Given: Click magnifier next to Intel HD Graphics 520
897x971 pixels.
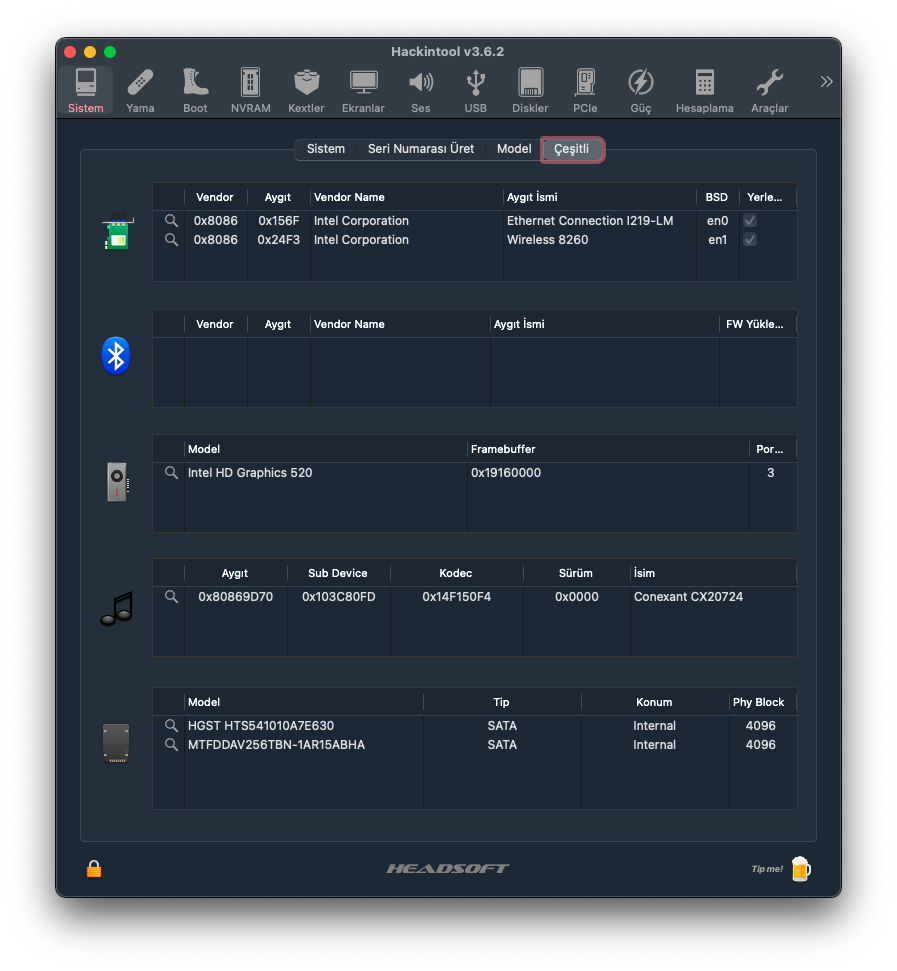Looking at the screenshot, I should click(x=171, y=473).
